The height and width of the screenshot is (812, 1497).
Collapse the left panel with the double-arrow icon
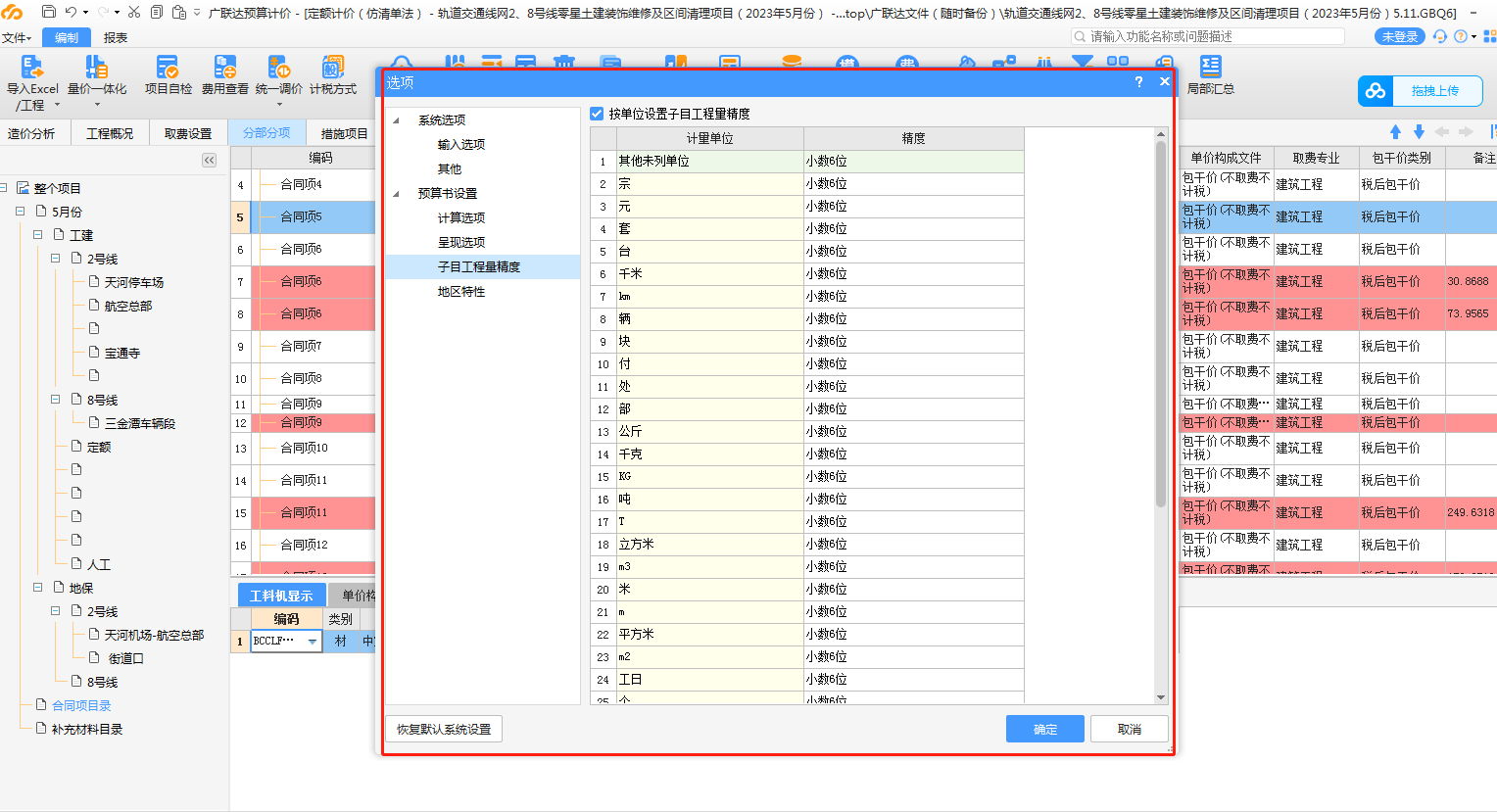[209, 160]
